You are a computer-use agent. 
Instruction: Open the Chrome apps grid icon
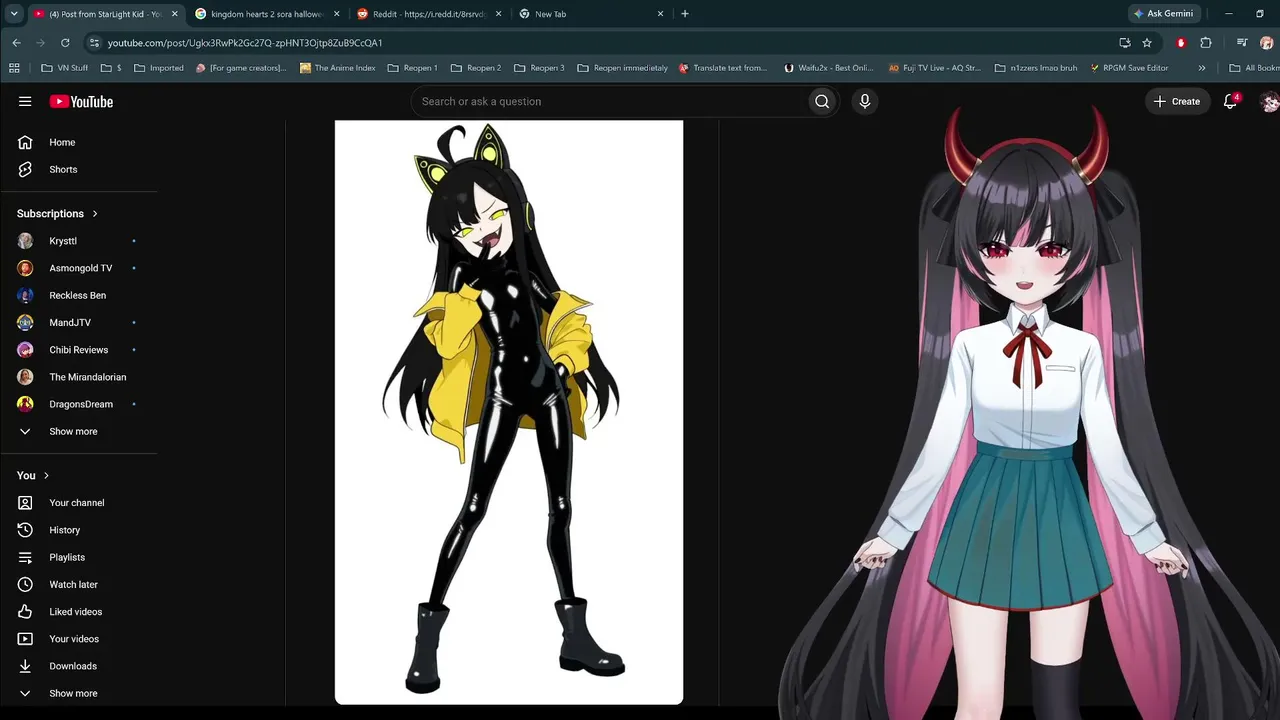[x=14, y=68]
